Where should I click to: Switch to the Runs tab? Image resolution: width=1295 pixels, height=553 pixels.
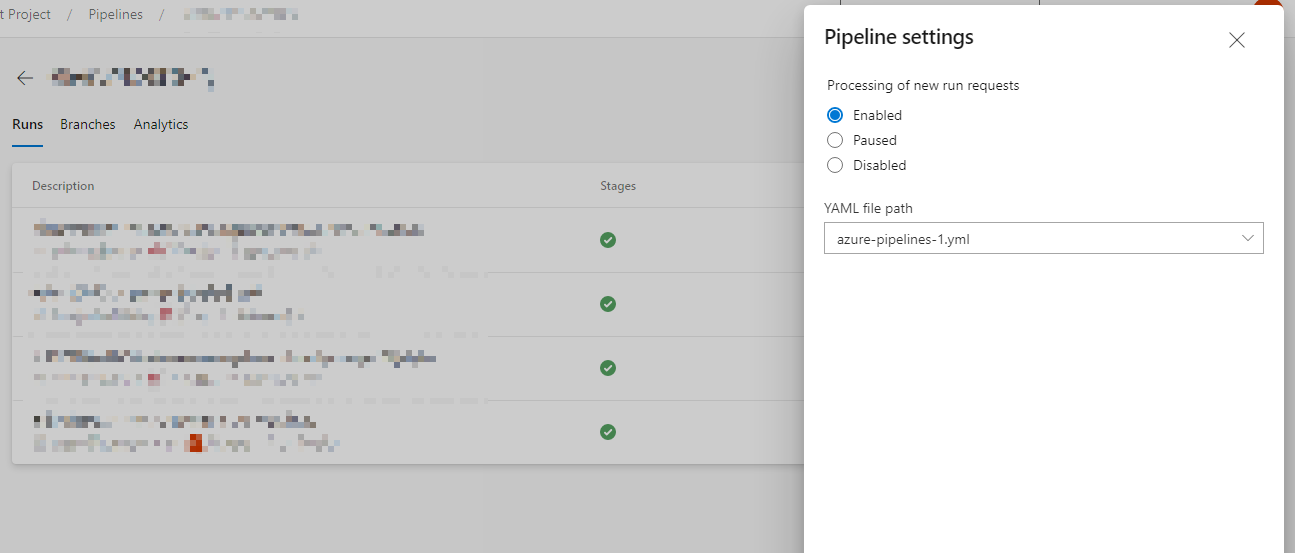click(x=27, y=125)
